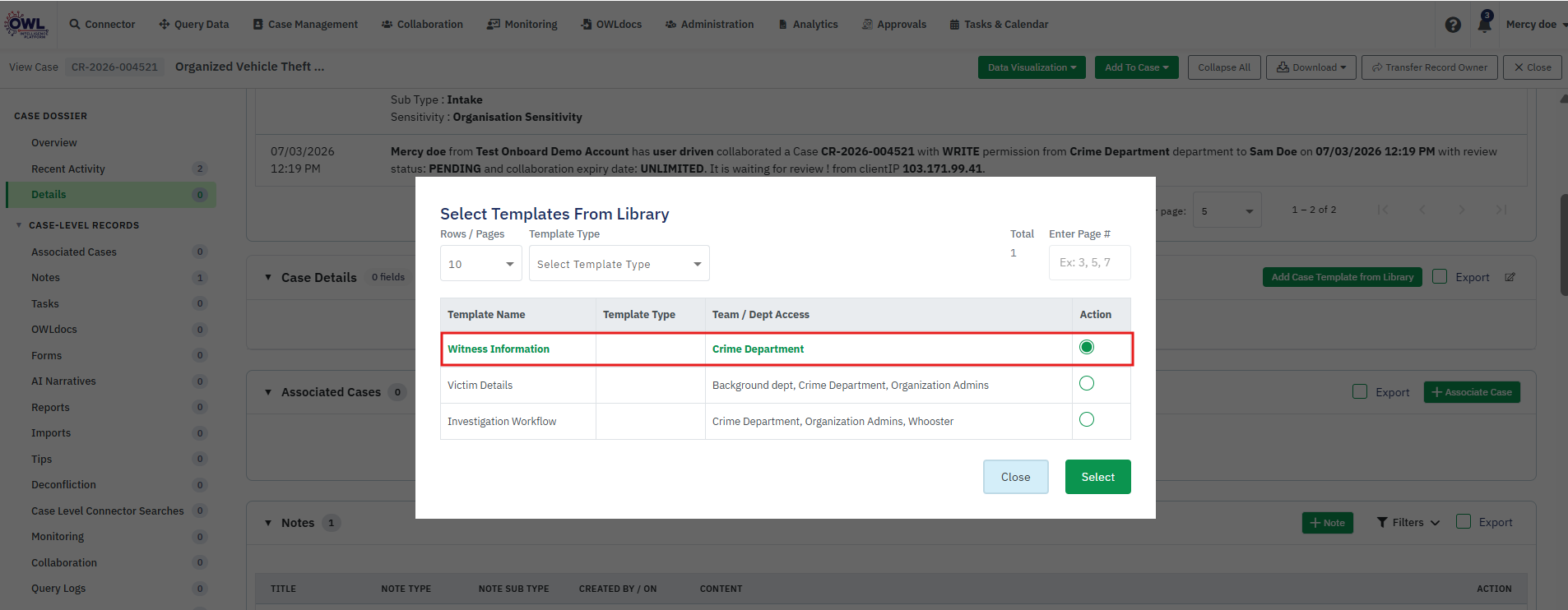Open the Case Management menu
Viewport: 1568px width, 610px height.
(x=305, y=25)
